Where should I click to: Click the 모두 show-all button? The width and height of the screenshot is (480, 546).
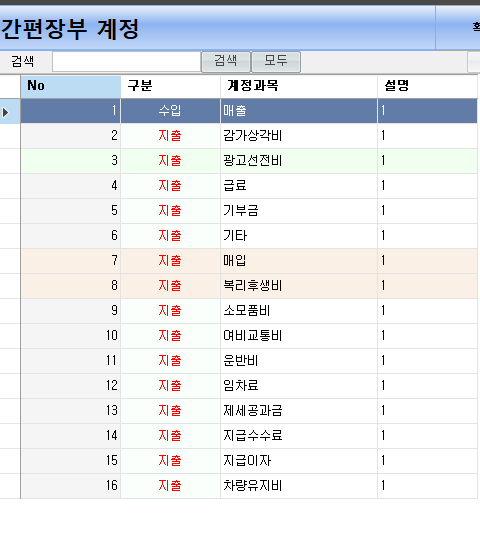click(276, 62)
